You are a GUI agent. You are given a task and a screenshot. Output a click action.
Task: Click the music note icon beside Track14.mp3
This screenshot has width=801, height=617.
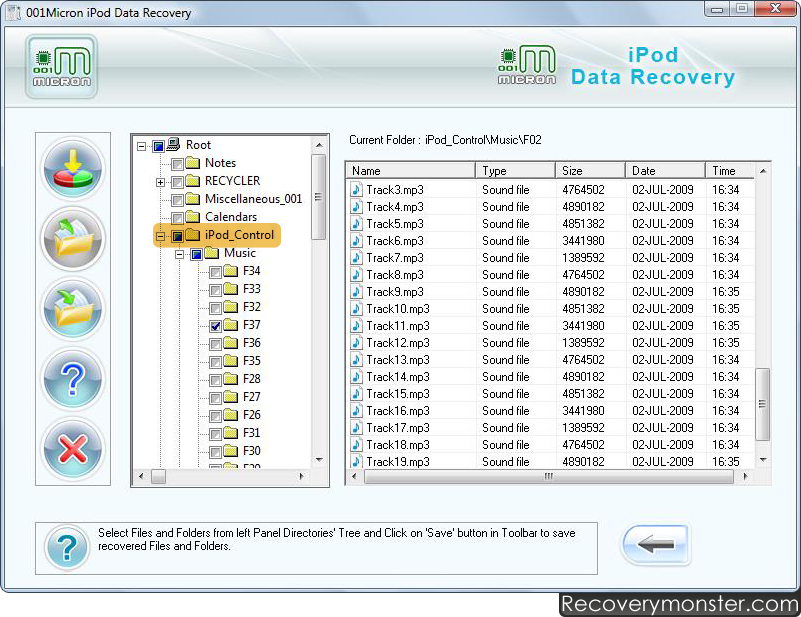tap(356, 377)
